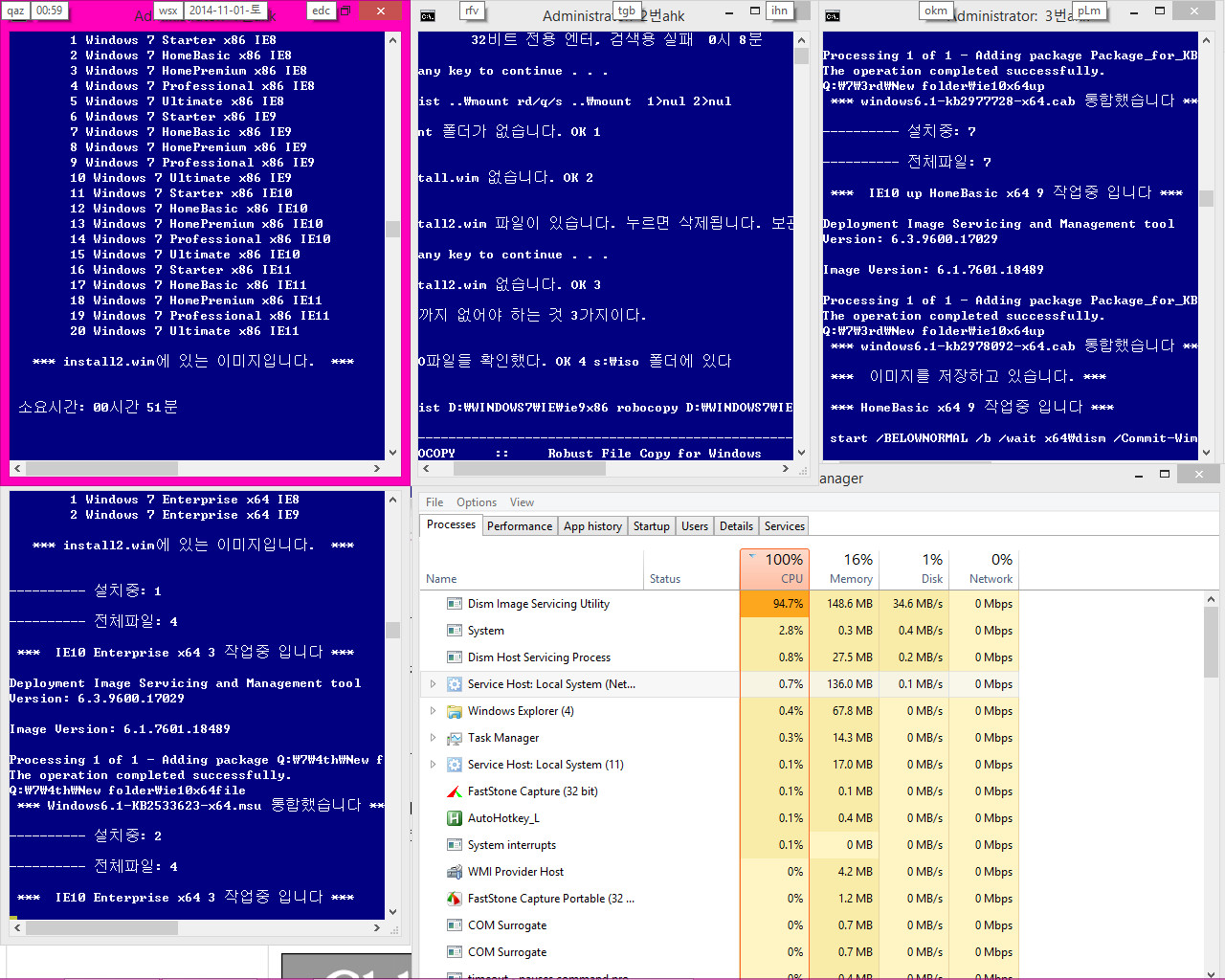Click the command prompt icon of the 3번 window
Viewport: 1225px width, 980px height.
click(833, 15)
